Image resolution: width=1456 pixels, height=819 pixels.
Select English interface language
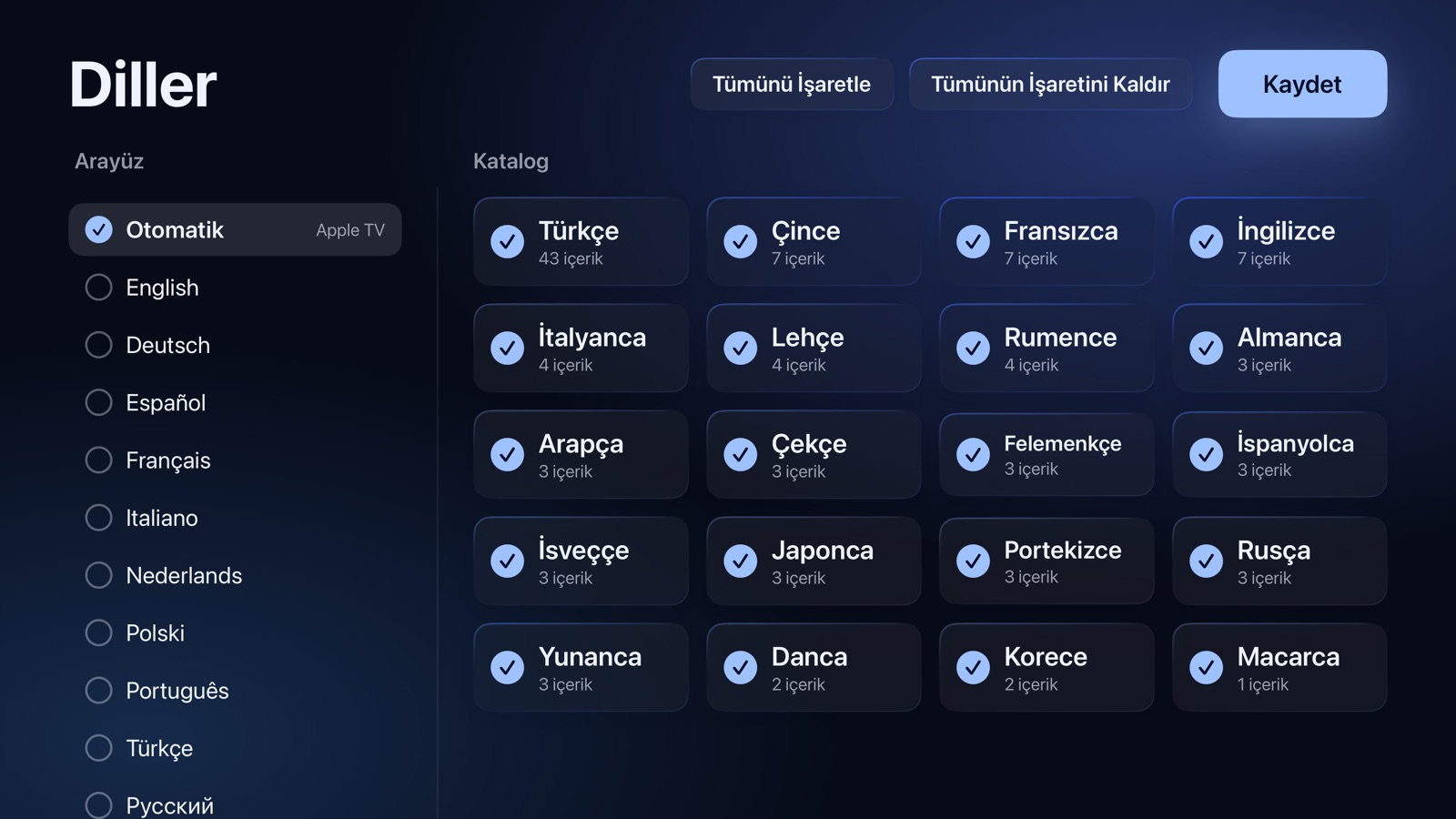(235, 288)
